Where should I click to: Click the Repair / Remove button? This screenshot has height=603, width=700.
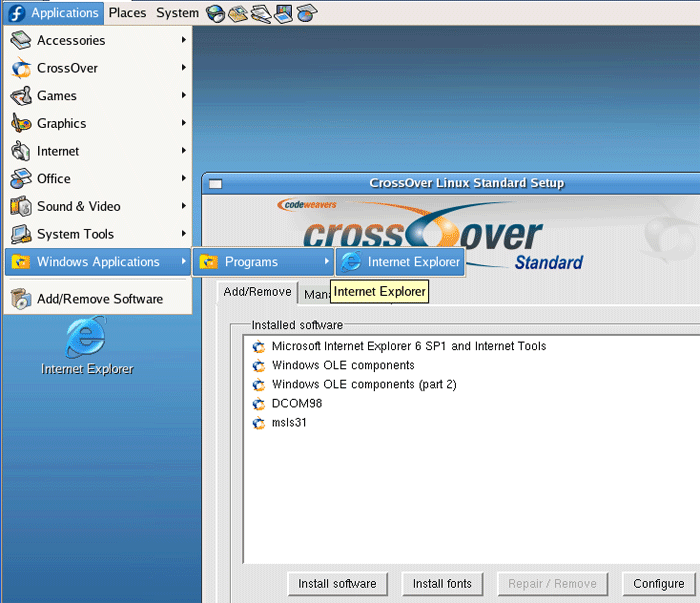[x=552, y=584]
